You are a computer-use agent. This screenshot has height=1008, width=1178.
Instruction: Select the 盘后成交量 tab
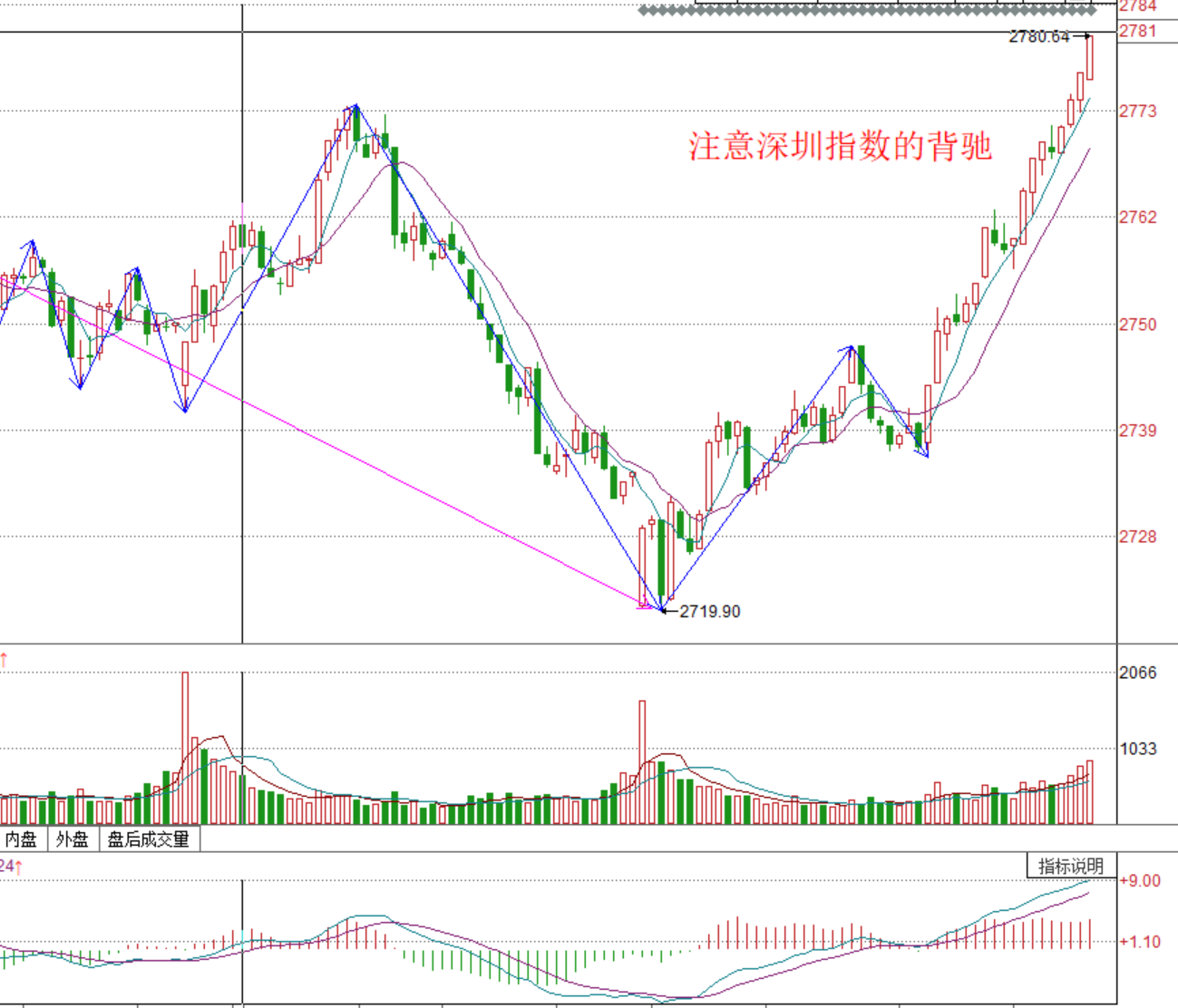(x=149, y=839)
